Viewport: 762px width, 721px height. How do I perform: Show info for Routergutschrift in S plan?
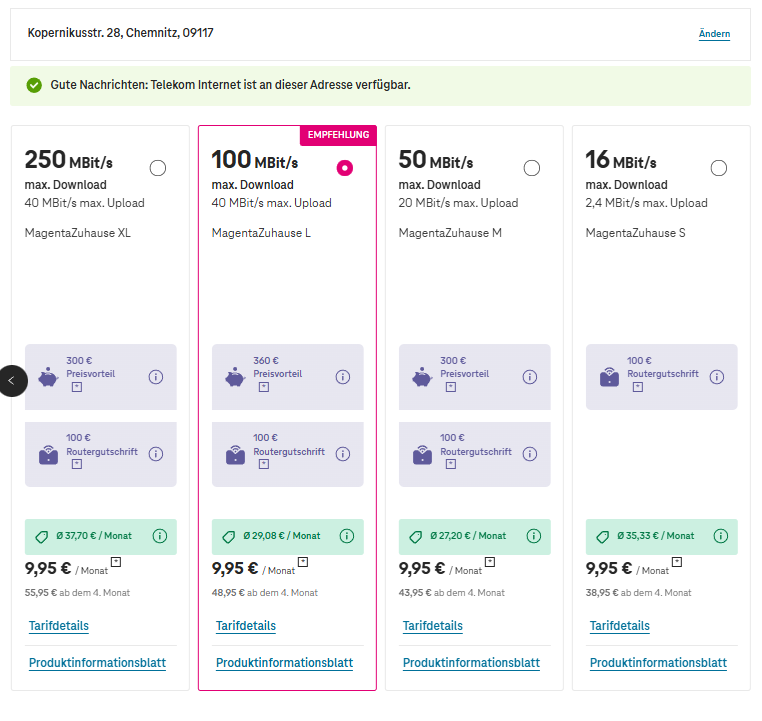tap(717, 377)
